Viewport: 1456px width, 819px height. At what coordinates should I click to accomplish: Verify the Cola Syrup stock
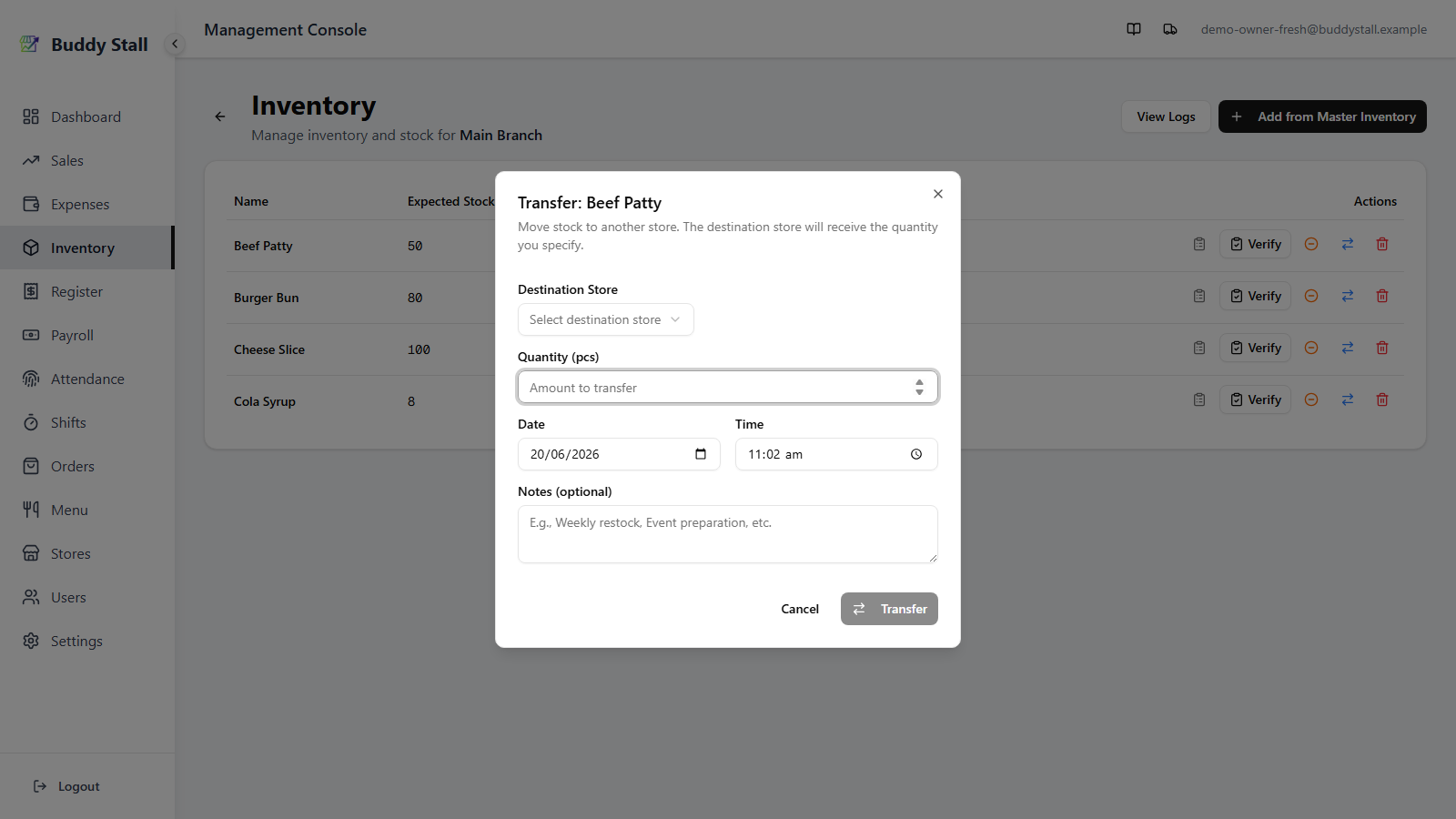1255,399
